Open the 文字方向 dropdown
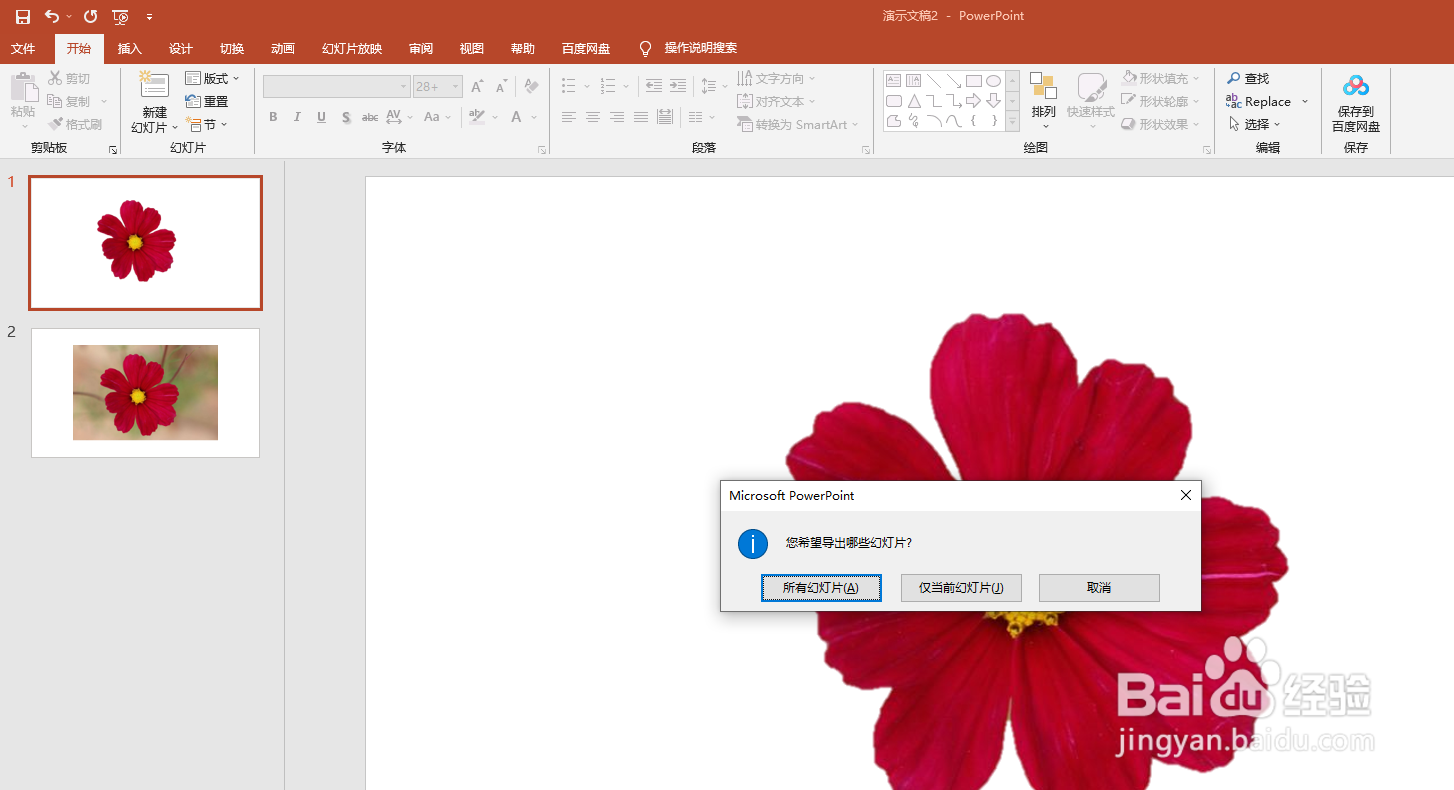The height and width of the screenshot is (790, 1454). (777, 78)
